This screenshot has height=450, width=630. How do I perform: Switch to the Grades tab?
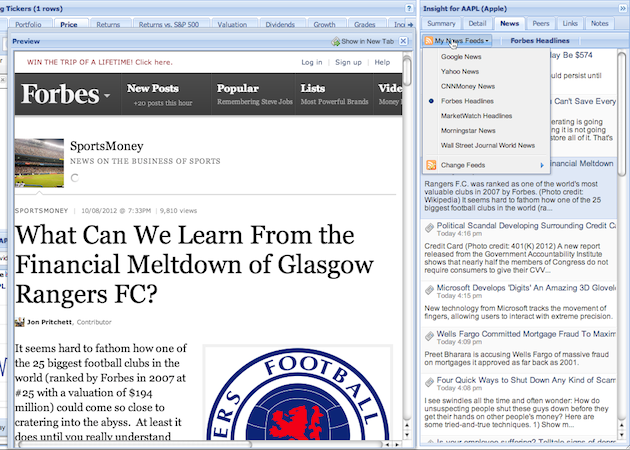point(364,25)
